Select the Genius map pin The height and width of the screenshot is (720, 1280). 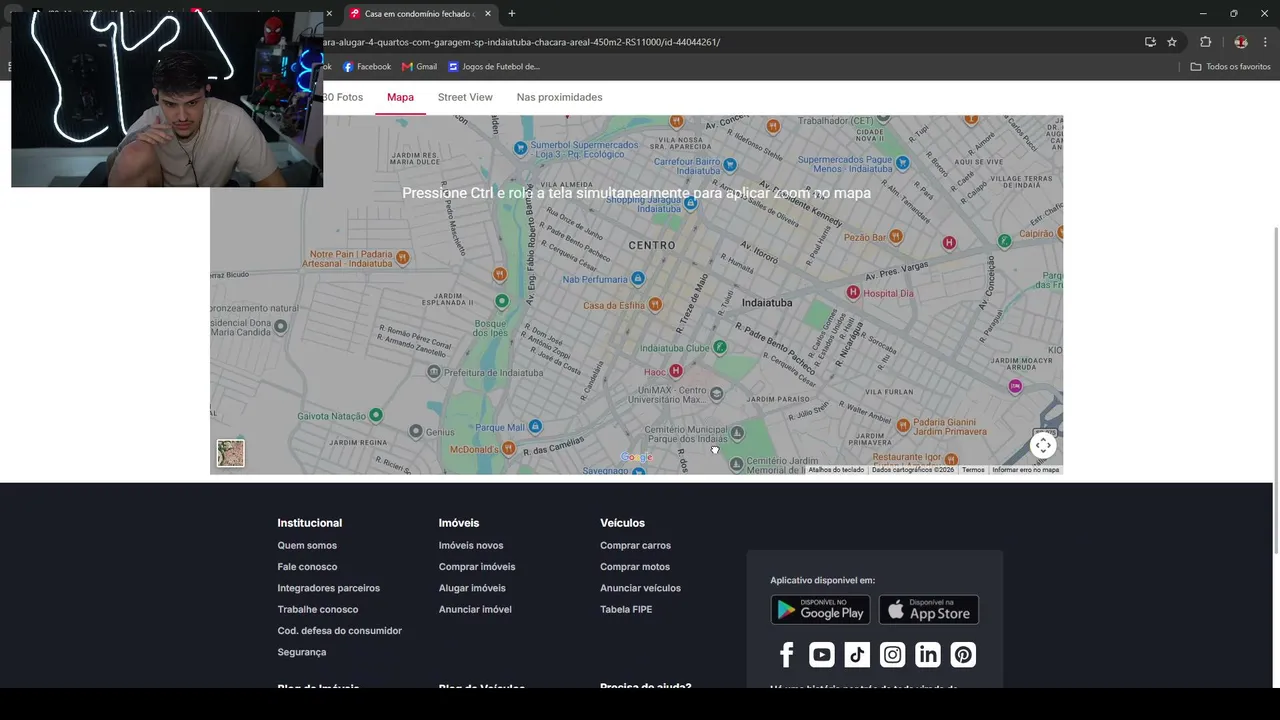(x=416, y=431)
